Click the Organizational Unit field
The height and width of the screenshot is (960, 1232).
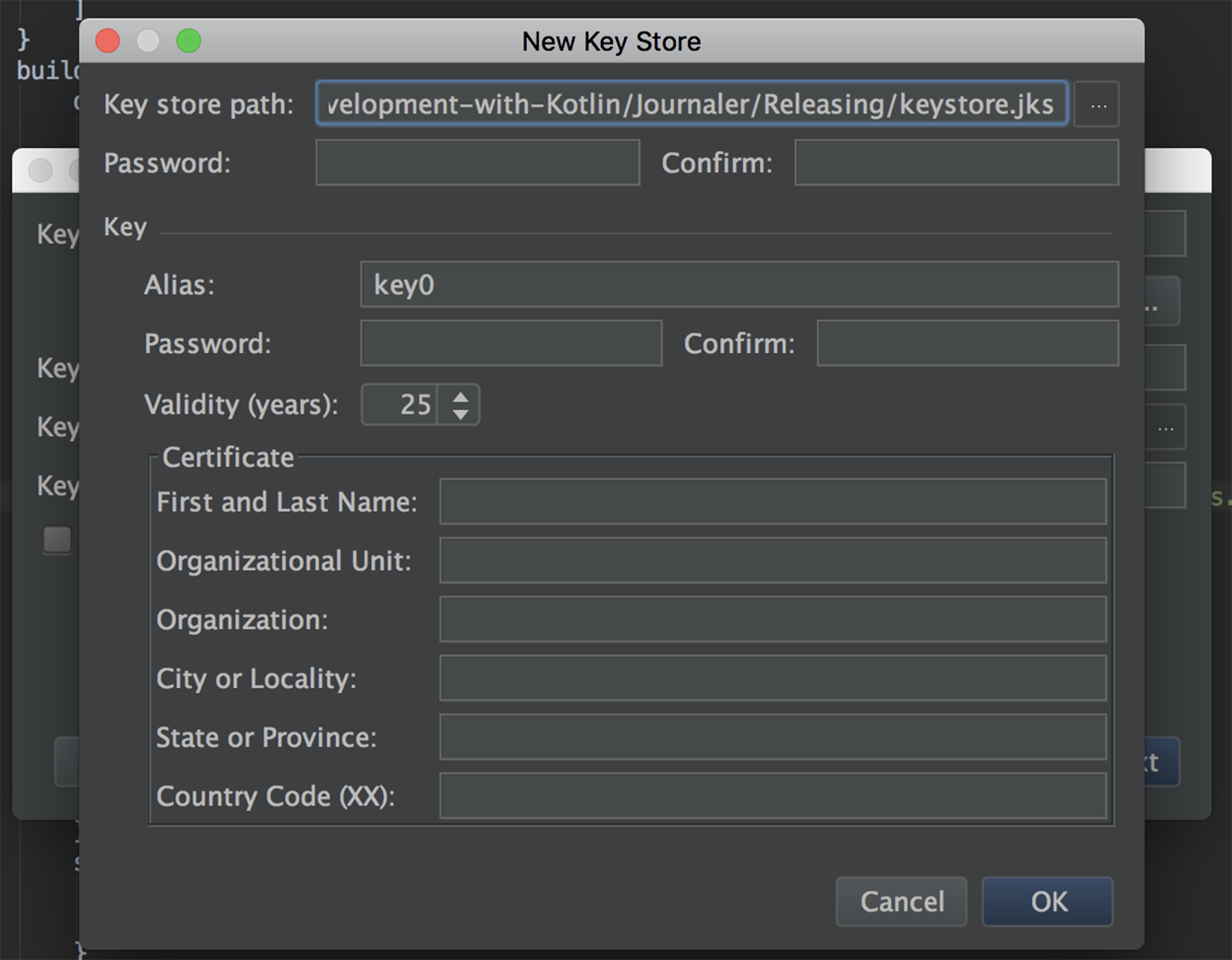pos(773,561)
